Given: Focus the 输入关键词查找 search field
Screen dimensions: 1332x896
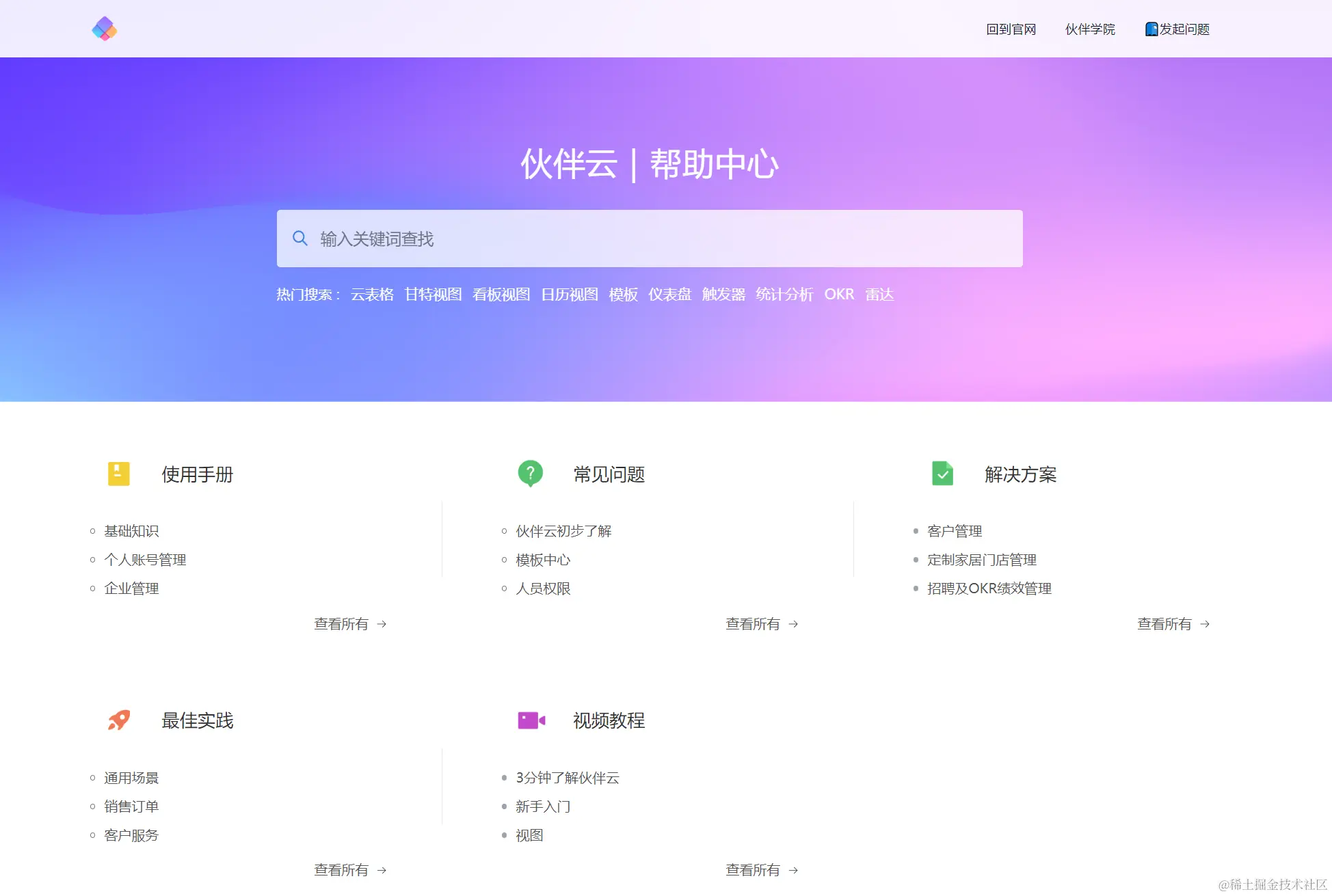Looking at the screenshot, I should pyautogui.click(x=650, y=239).
